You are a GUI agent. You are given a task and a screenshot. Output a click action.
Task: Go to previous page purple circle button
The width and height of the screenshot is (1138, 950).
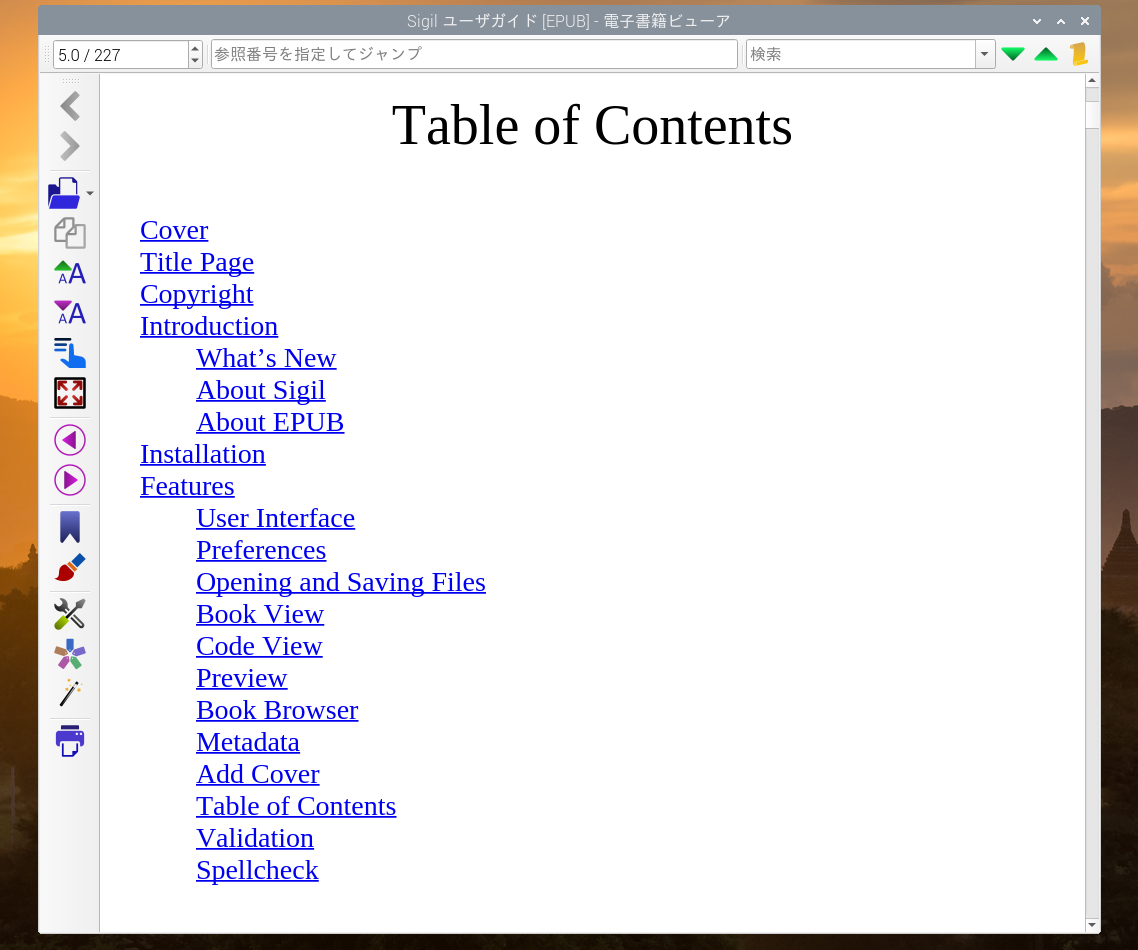[x=70, y=440]
